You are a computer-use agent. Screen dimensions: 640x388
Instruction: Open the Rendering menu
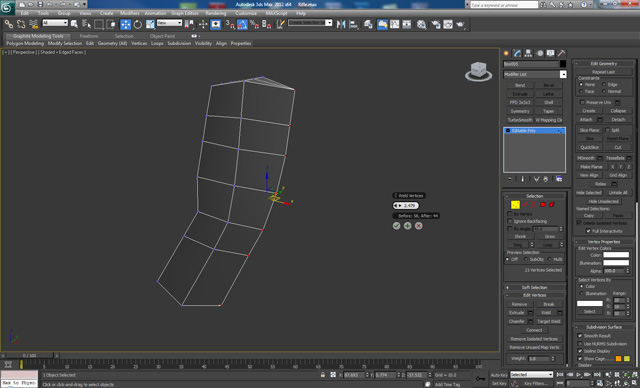tap(216, 13)
